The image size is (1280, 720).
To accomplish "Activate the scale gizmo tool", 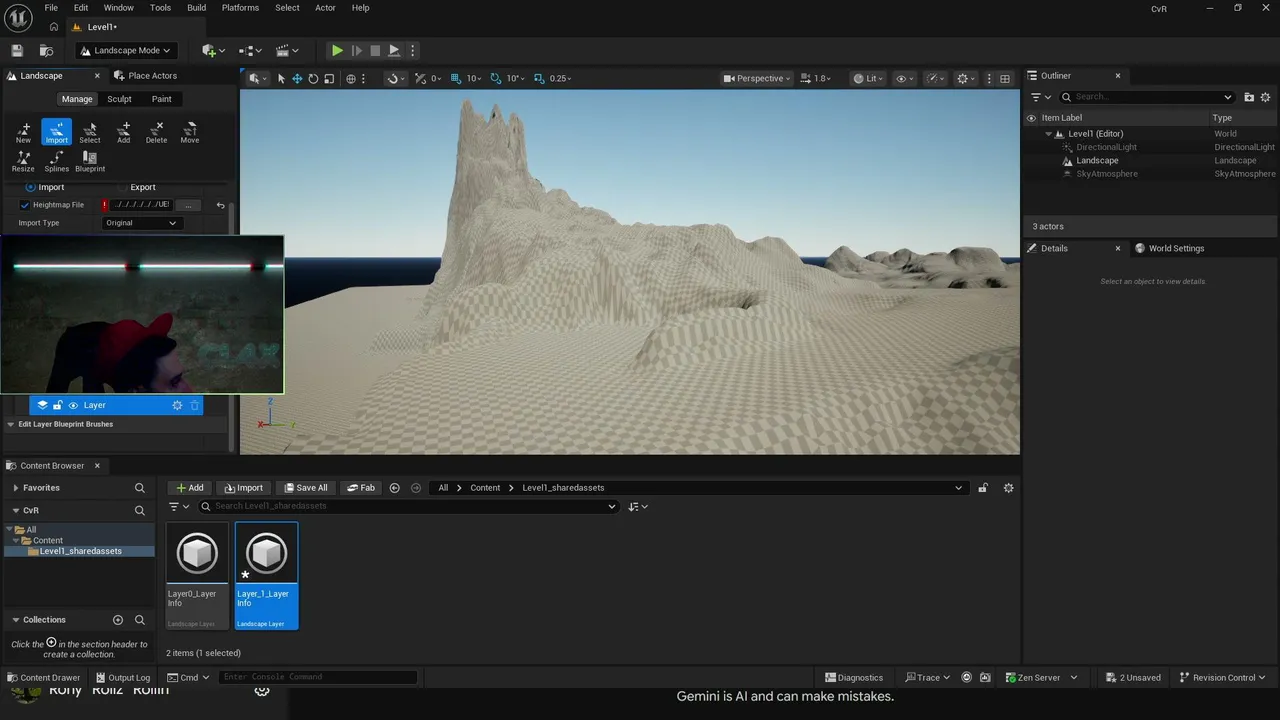I will pyautogui.click(x=329, y=78).
